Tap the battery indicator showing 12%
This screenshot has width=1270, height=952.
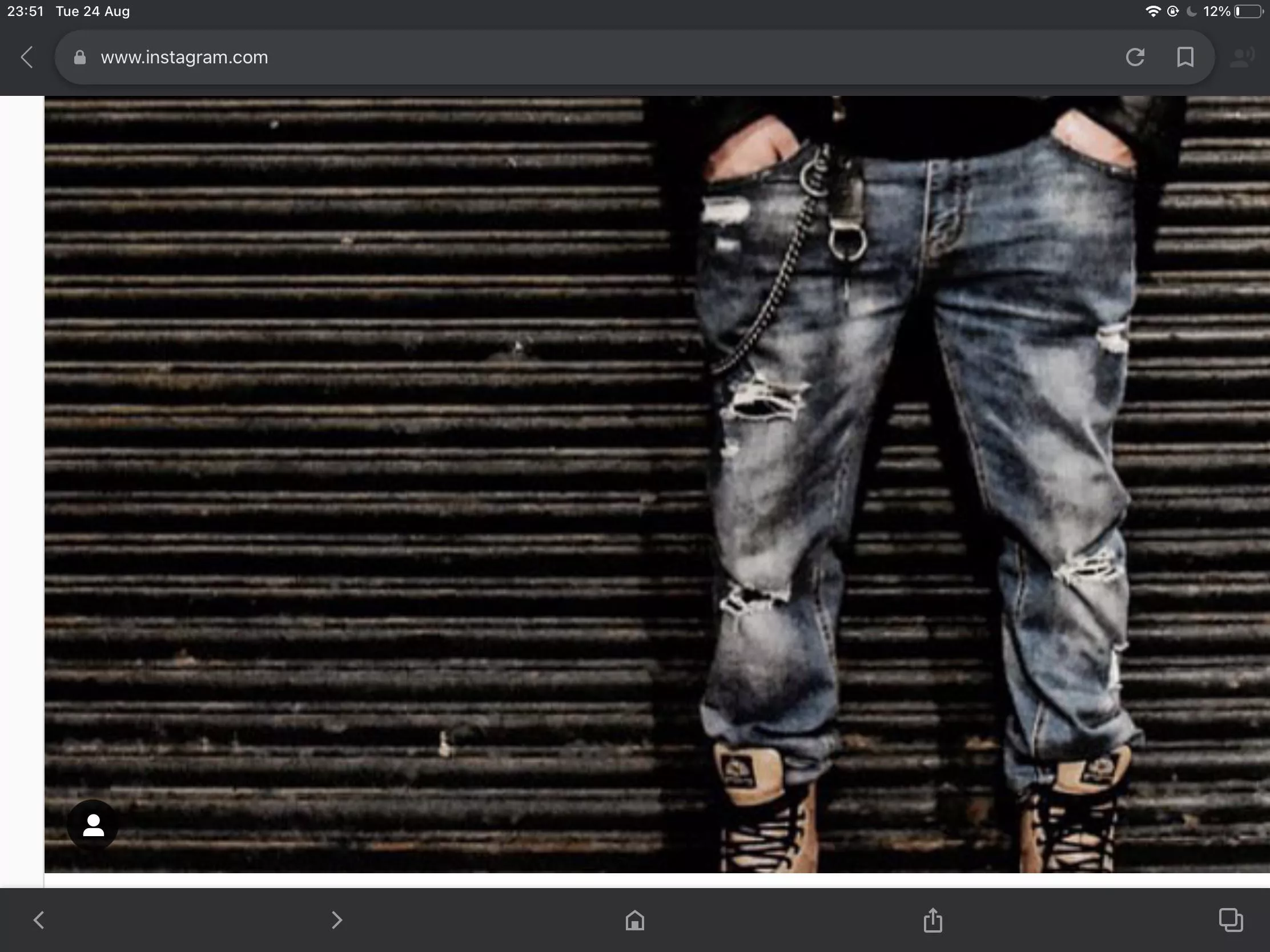point(1219,10)
